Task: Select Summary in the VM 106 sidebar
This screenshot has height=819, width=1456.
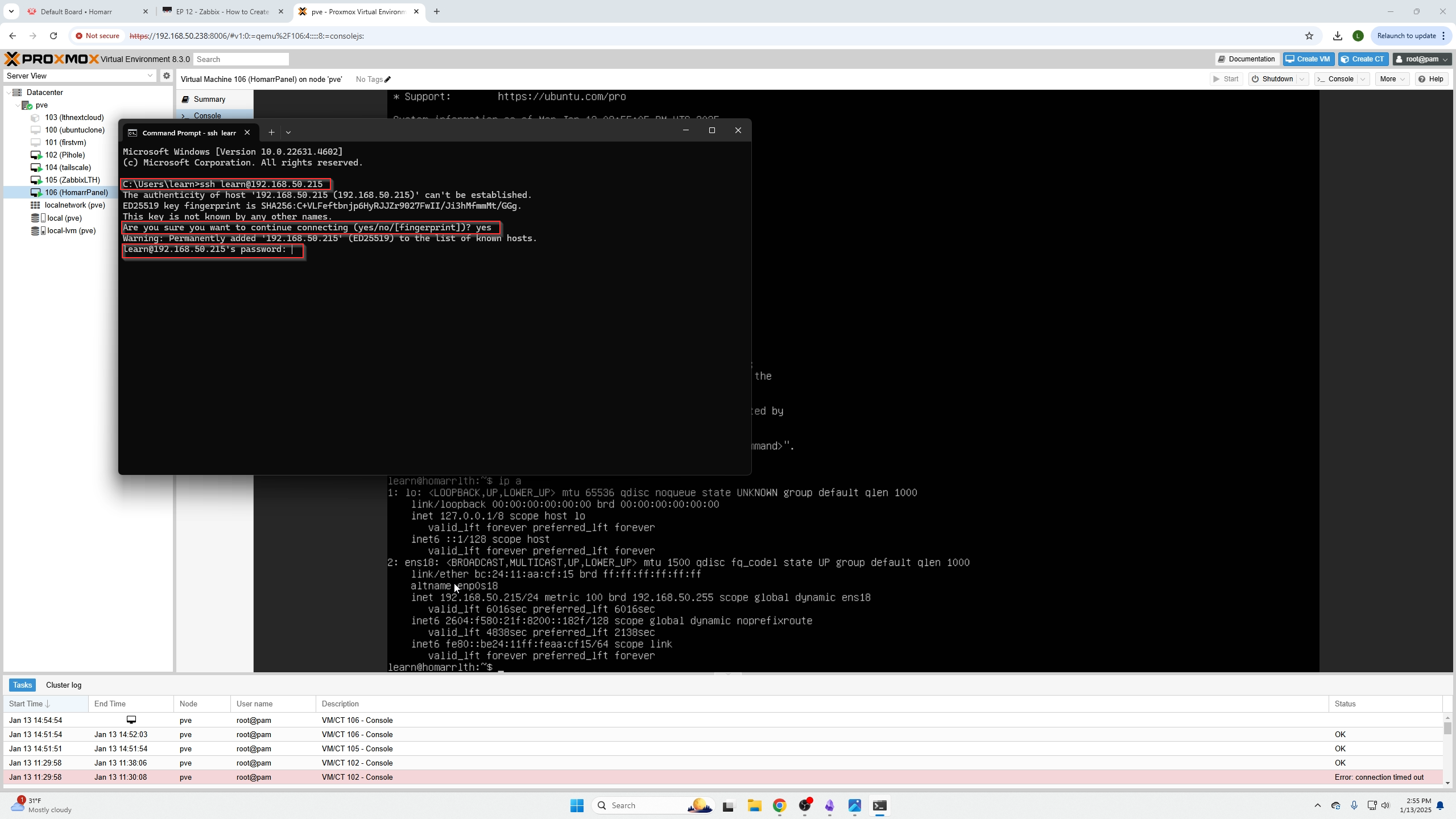Action: (x=208, y=99)
